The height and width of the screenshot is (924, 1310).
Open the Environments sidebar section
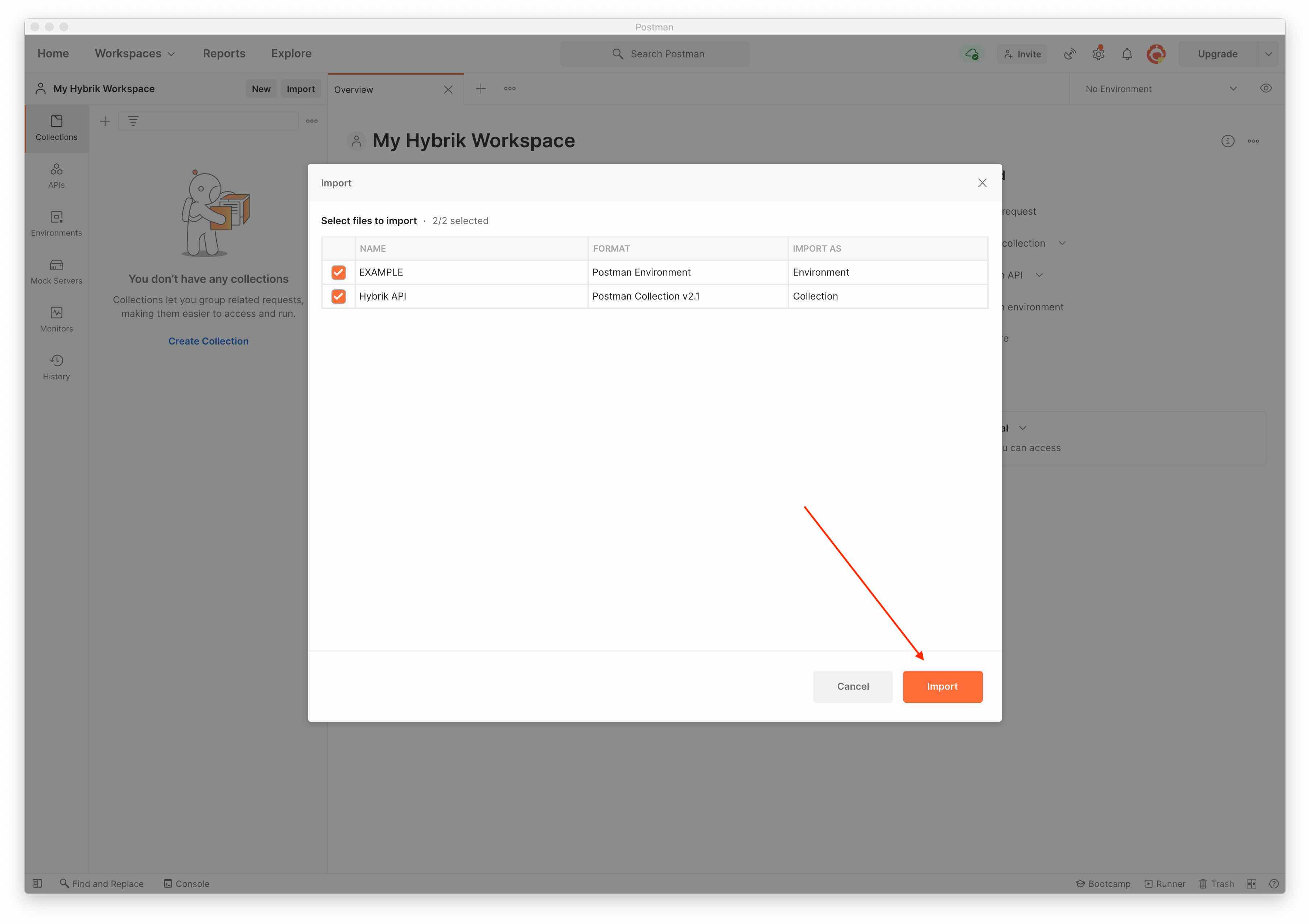(x=57, y=224)
